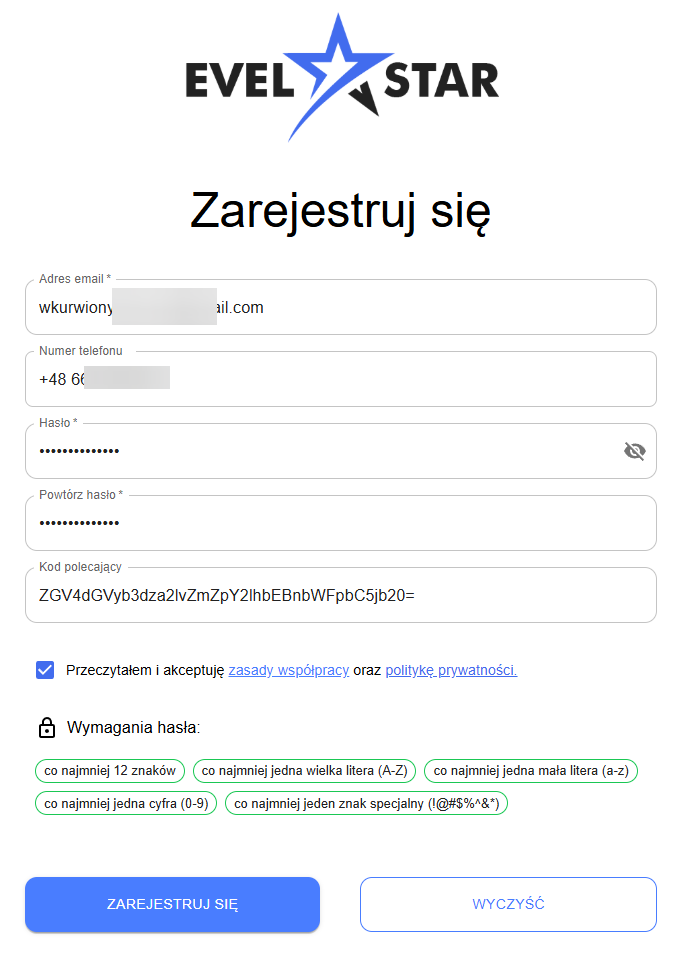This screenshot has width=674, height=953.
Task: Focus the Adres email field
Action: (x=340, y=307)
